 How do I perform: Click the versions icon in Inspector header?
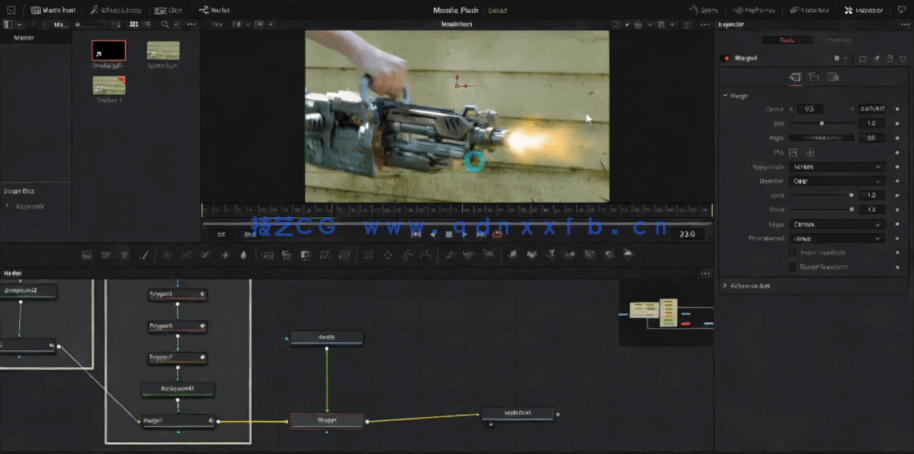[863, 58]
